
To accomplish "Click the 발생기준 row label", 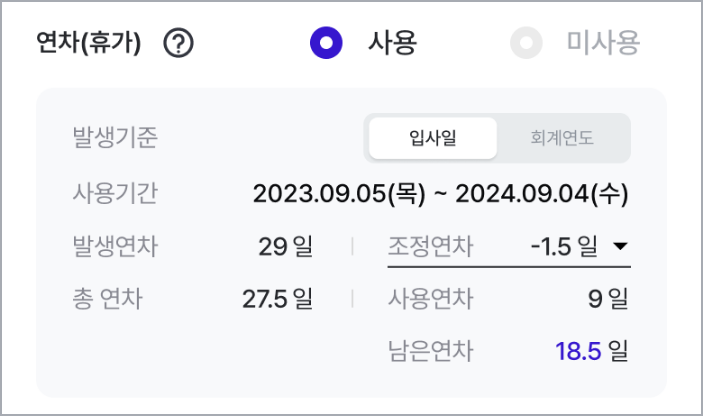I will (115, 138).
